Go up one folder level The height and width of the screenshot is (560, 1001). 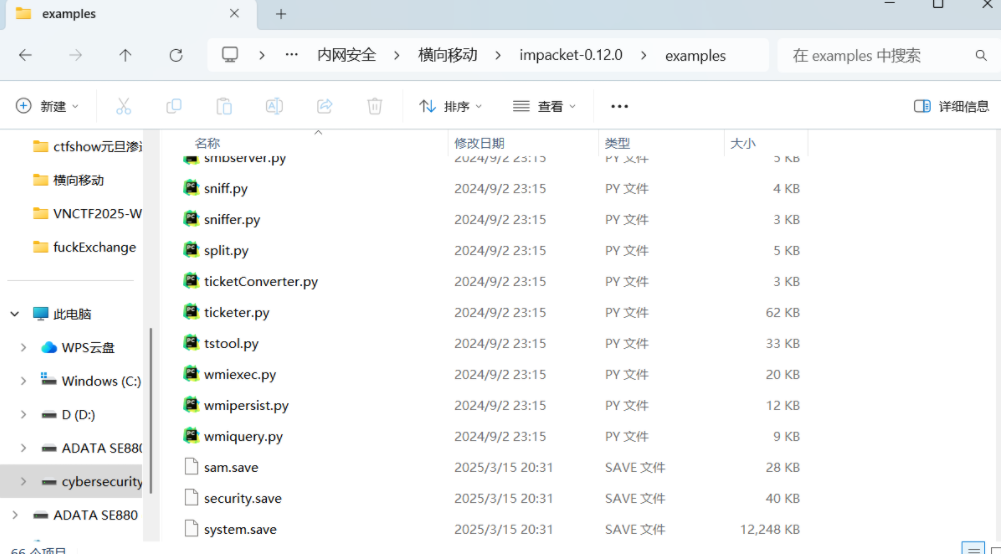pos(125,56)
